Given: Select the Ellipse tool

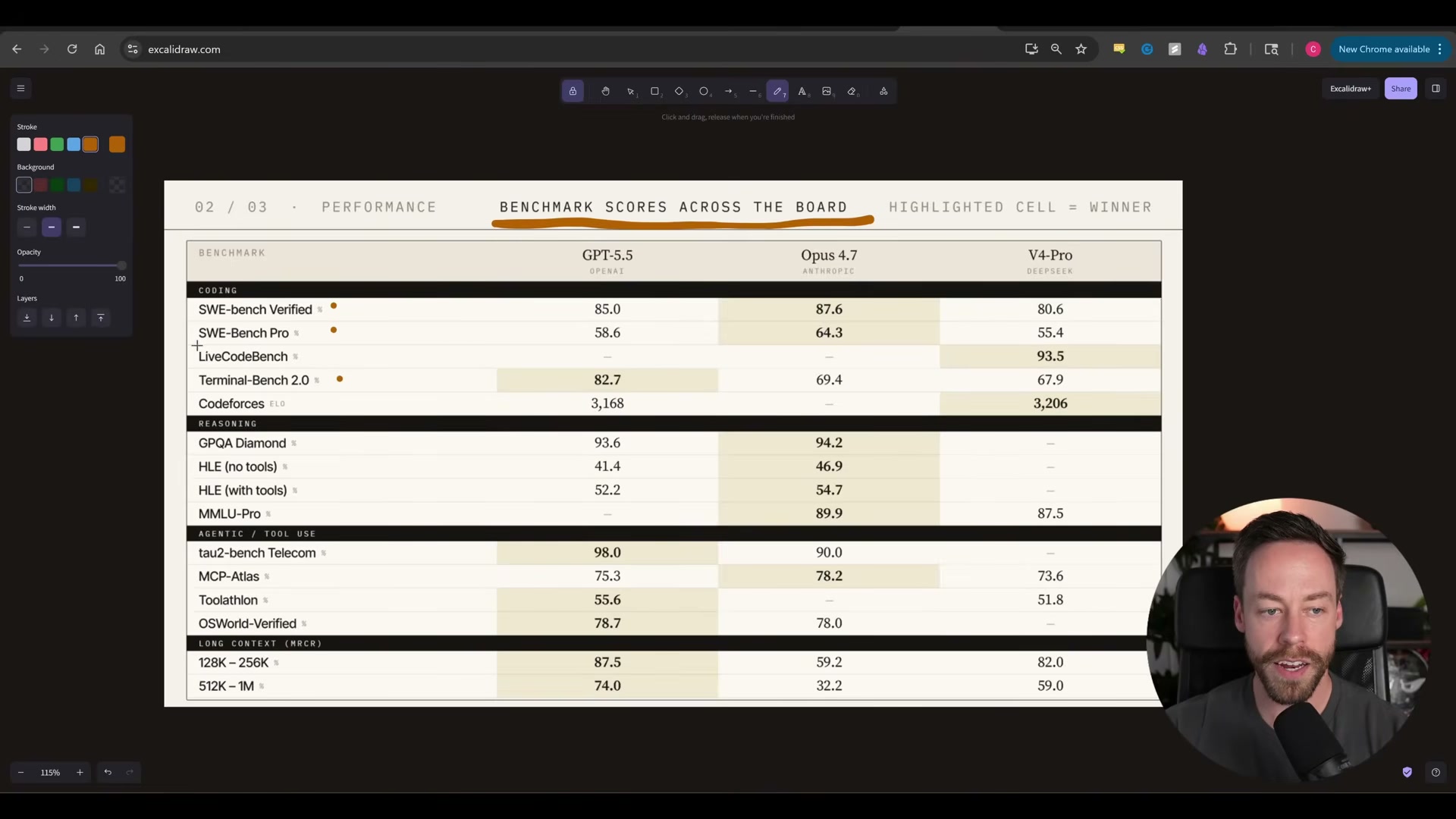Looking at the screenshot, I should coord(704,91).
